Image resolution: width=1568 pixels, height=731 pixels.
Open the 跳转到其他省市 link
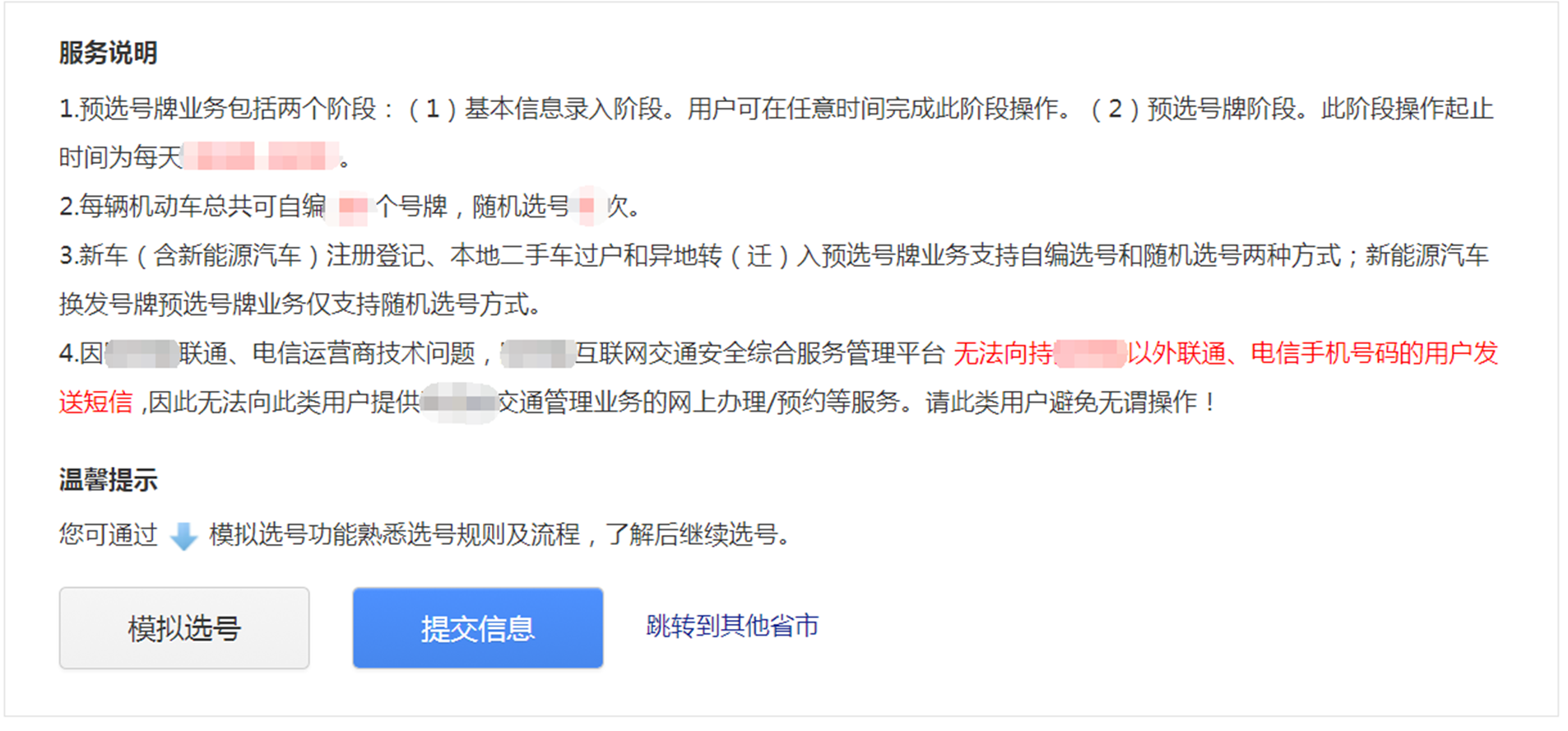coord(732,626)
